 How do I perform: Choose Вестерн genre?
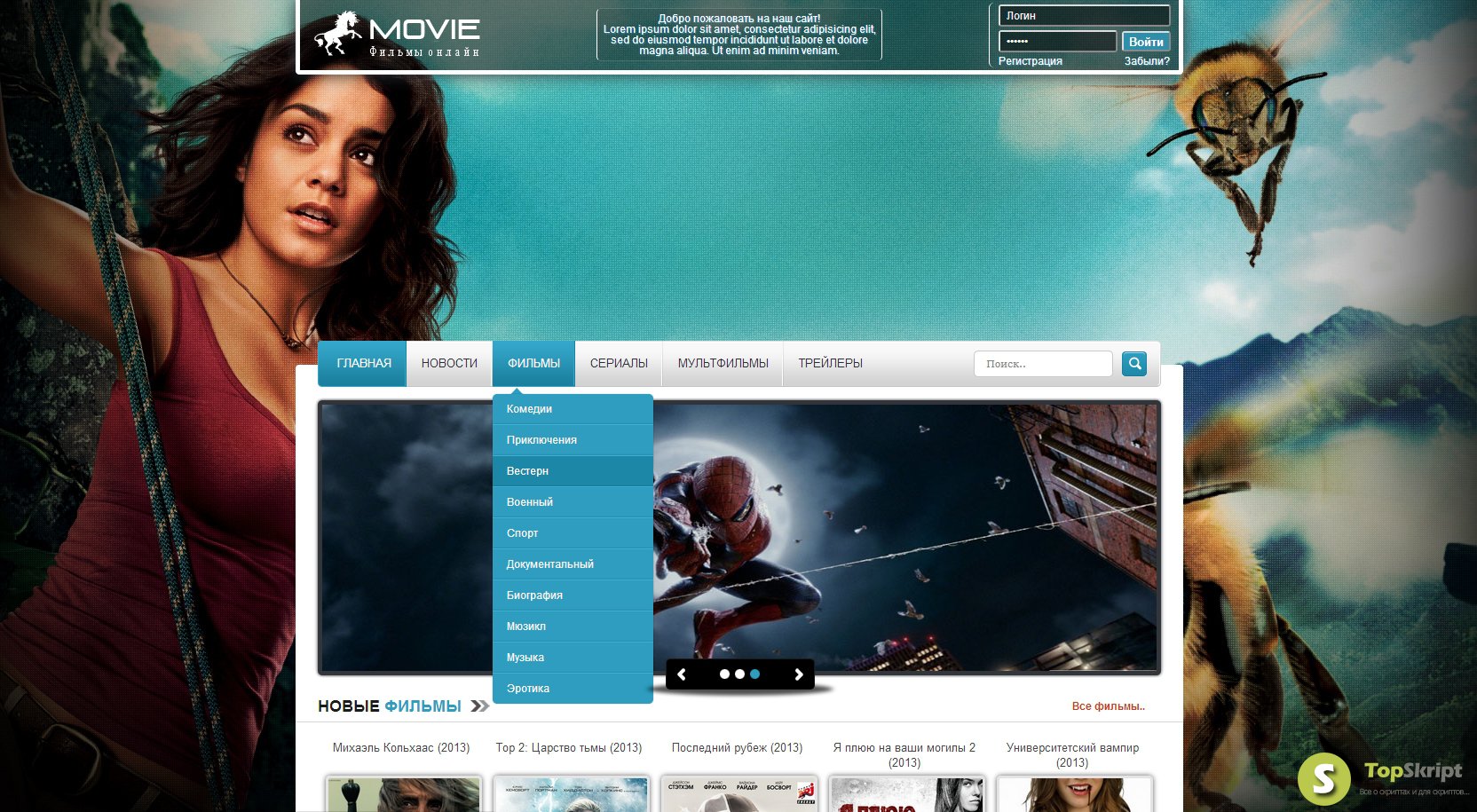pos(573,471)
